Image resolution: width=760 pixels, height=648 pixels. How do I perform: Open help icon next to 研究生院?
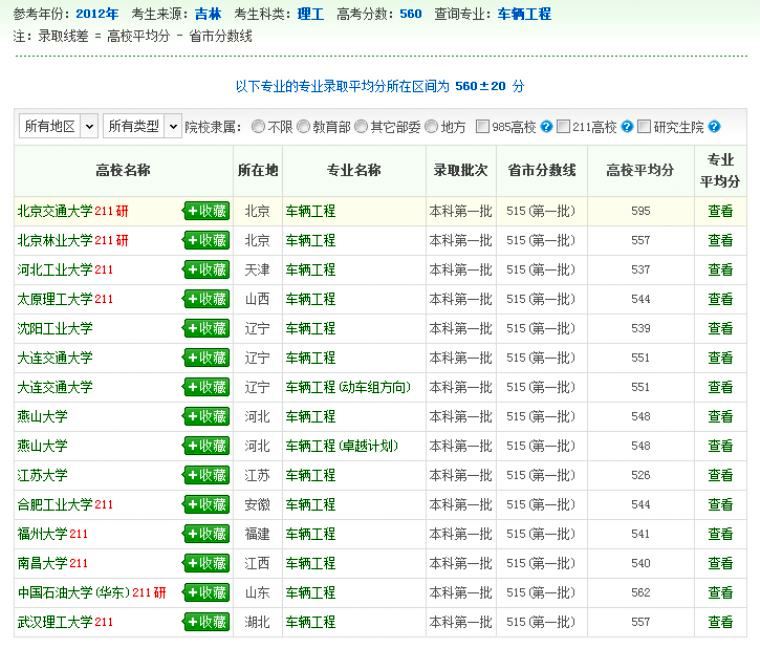coord(714,127)
